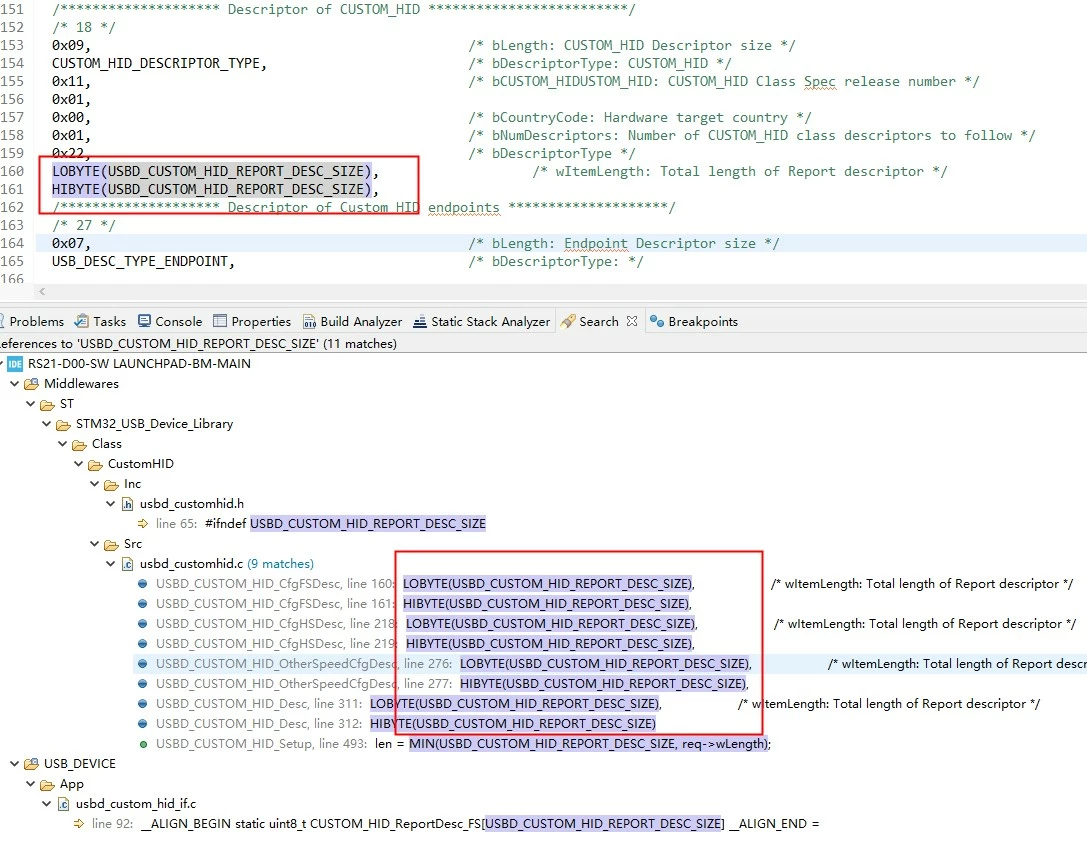
Task: Click the usbd_customhid.h header file icon
Action: 128,504
